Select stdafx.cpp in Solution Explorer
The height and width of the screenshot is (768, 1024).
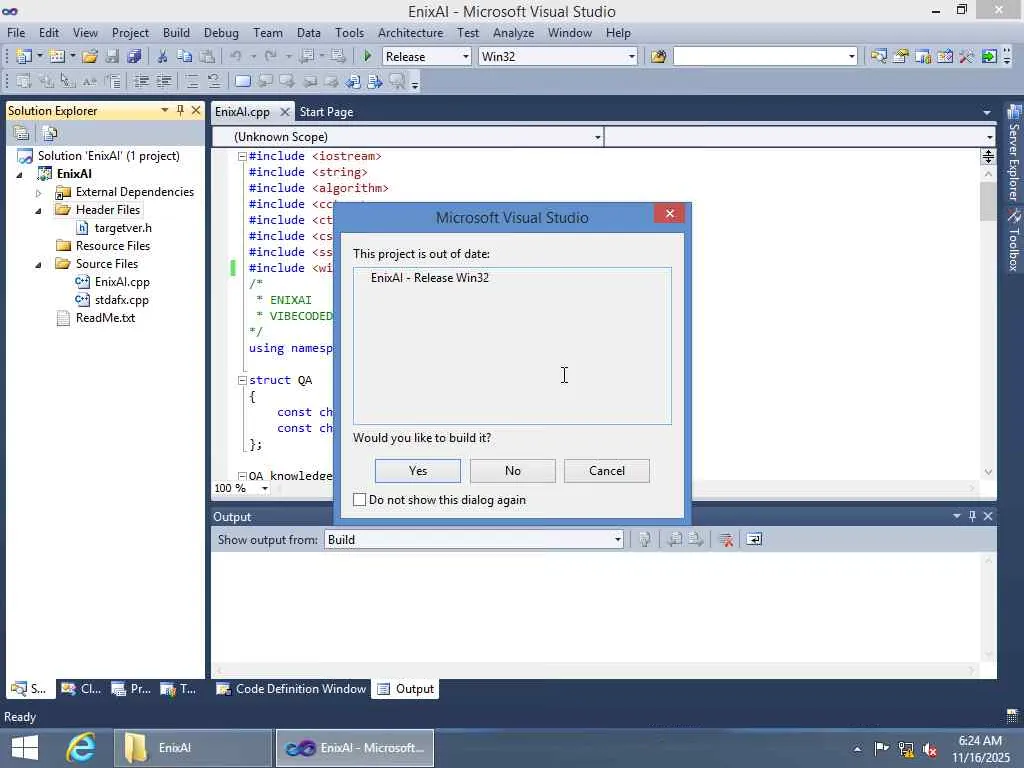click(121, 300)
